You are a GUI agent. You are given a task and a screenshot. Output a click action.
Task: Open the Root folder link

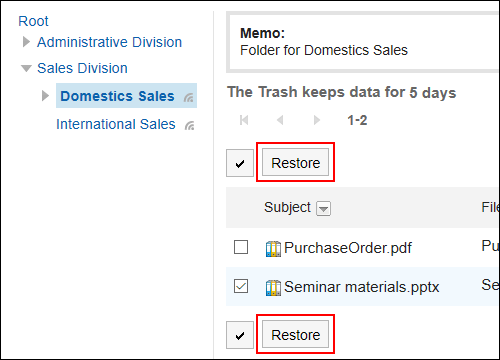pyautogui.click(x=33, y=21)
